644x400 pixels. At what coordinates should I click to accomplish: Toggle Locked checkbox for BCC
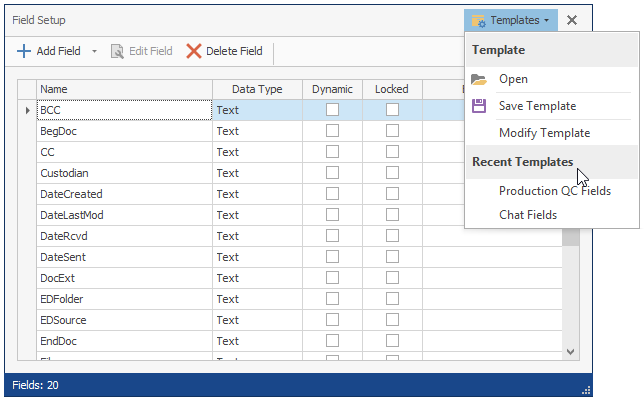tap(392, 110)
